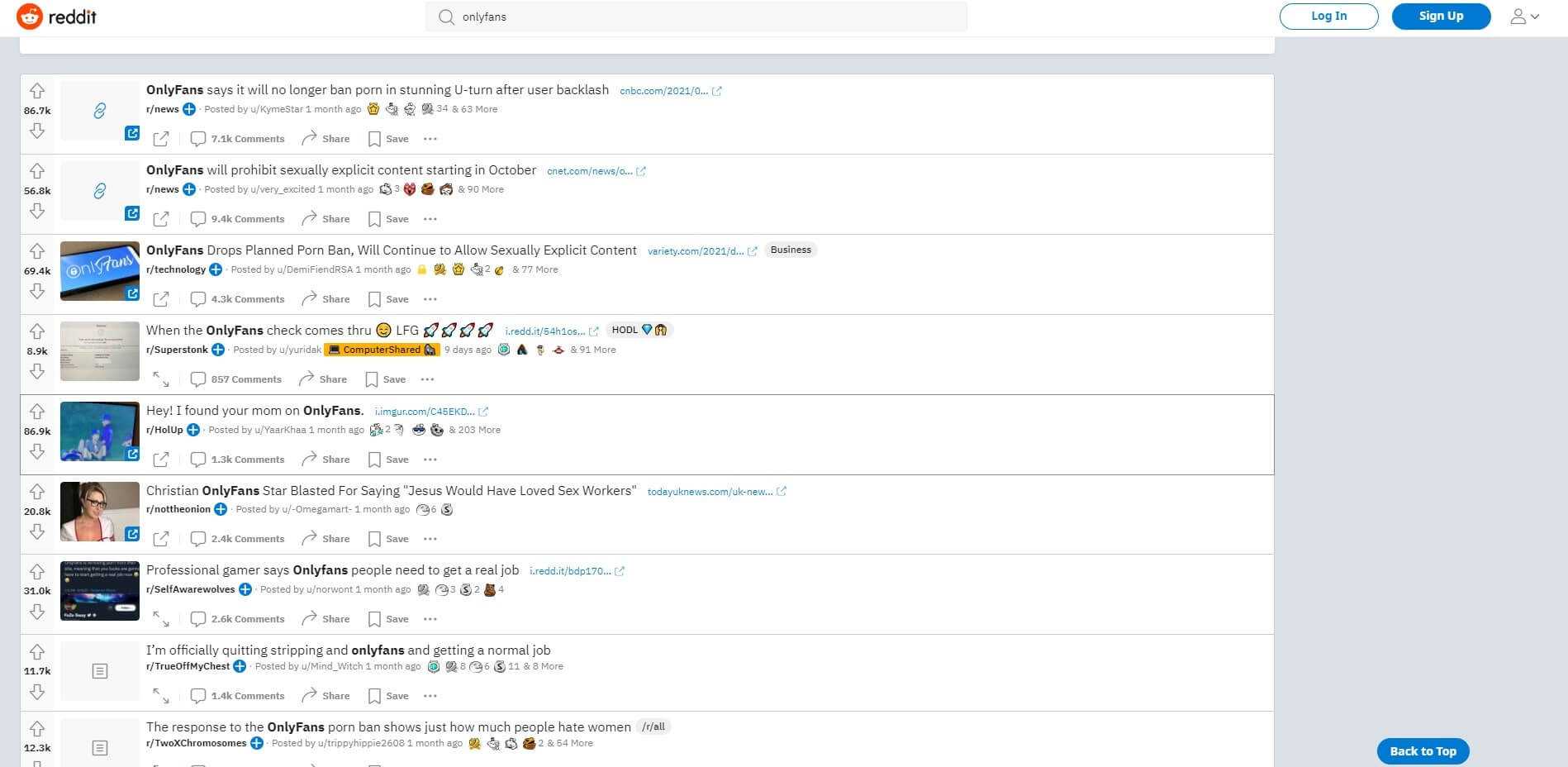The image size is (1568, 767).
Task: Open the user account dropdown menu
Action: click(x=1524, y=17)
